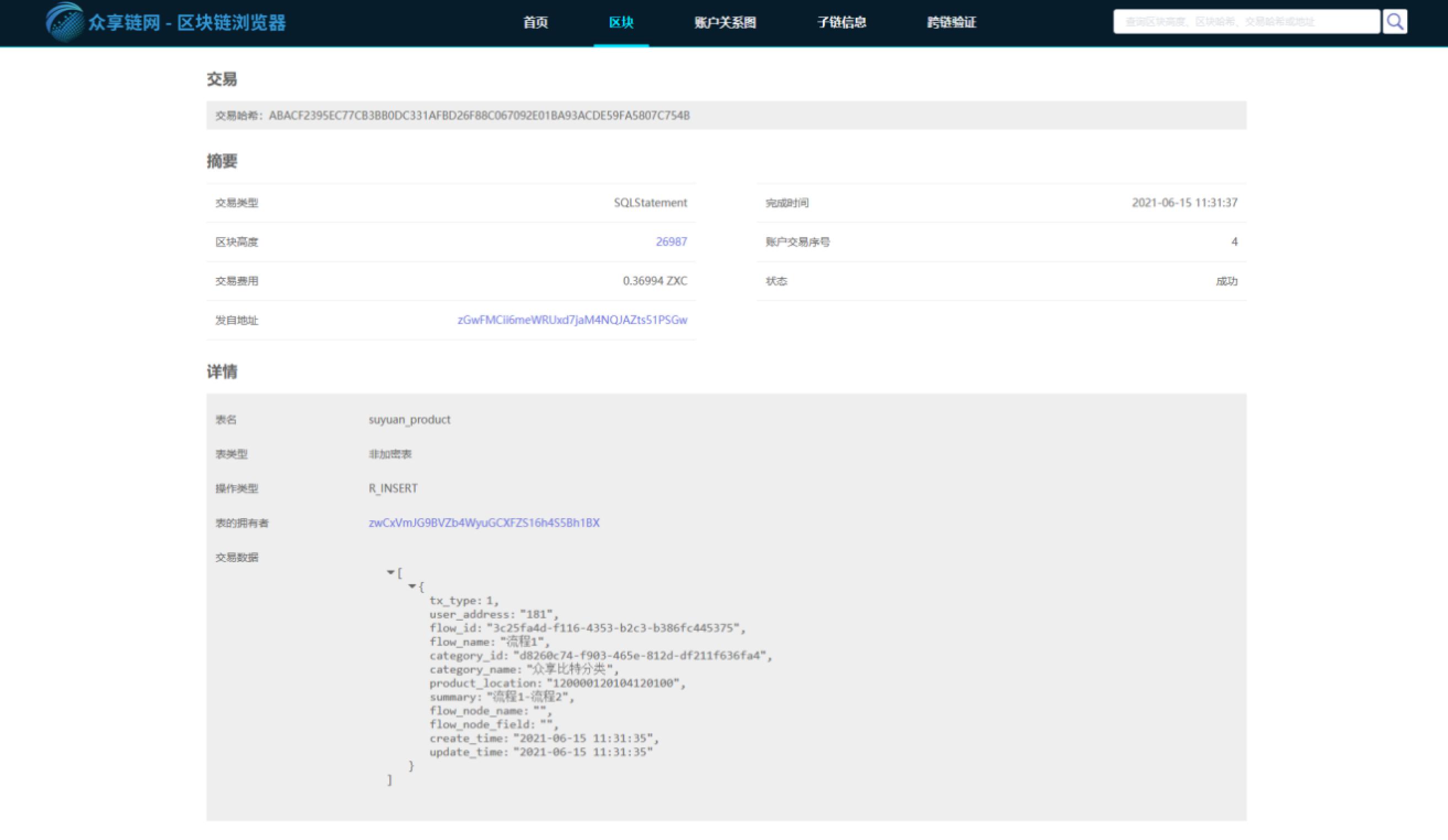Open table owner address zwCxVmJG9BVZb4WyuGCXFZS16h4S5Bh1BX
The height and width of the screenshot is (840, 1448).
[484, 523]
